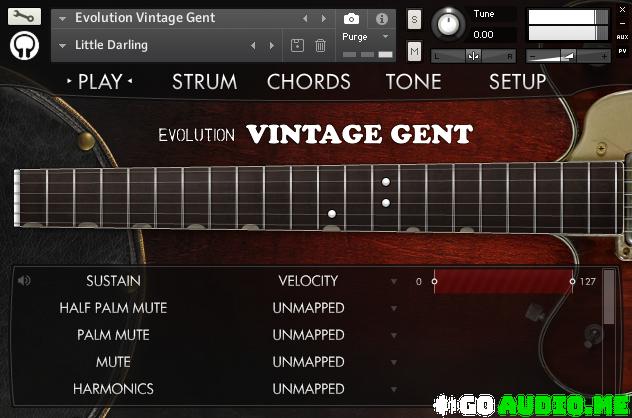Delete the snapshot with the trash icon
The image size is (632, 418).
pyautogui.click(x=320, y=45)
